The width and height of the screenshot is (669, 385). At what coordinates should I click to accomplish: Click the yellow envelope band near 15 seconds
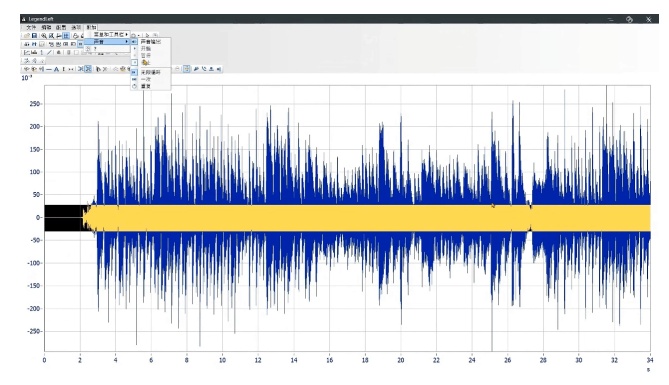pyautogui.click(x=311, y=218)
